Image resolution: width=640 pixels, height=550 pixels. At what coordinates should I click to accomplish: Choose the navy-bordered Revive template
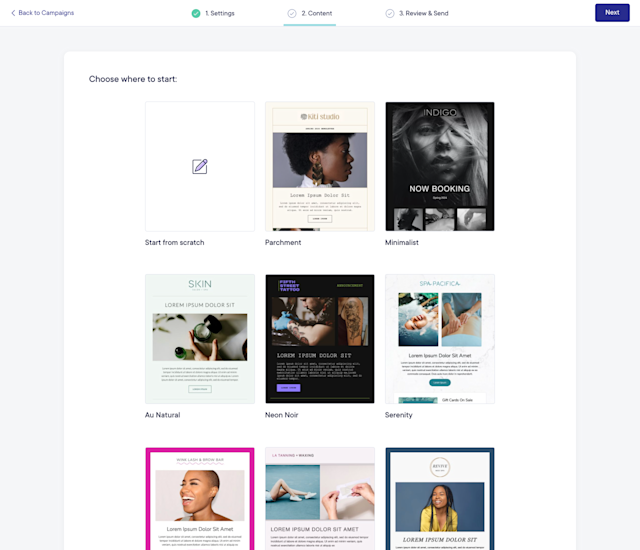440,499
